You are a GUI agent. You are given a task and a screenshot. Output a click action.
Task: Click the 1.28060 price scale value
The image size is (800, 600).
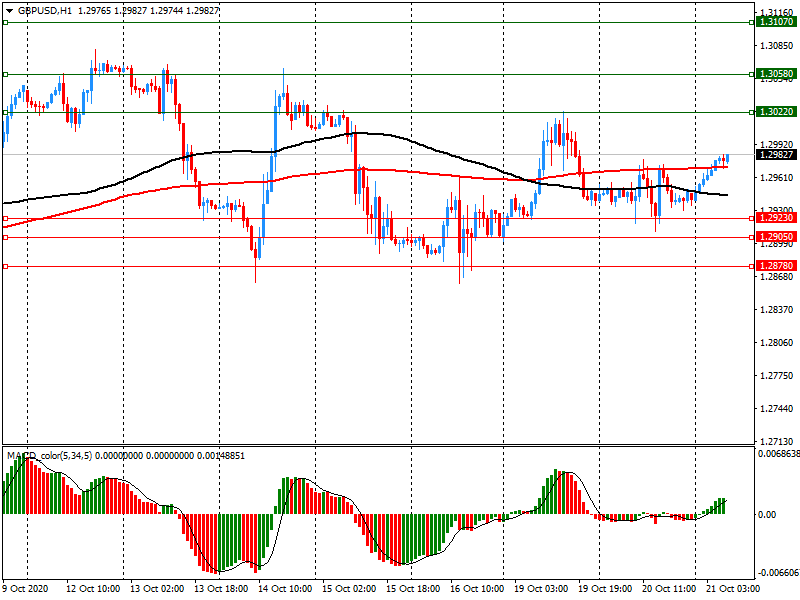click(777, 342)
